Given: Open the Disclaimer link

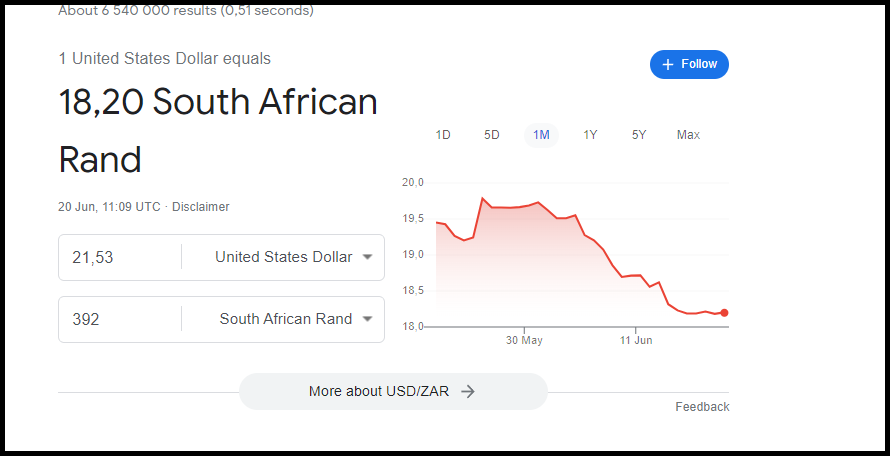Looking at the screenshot, I should tap(200, 207).
